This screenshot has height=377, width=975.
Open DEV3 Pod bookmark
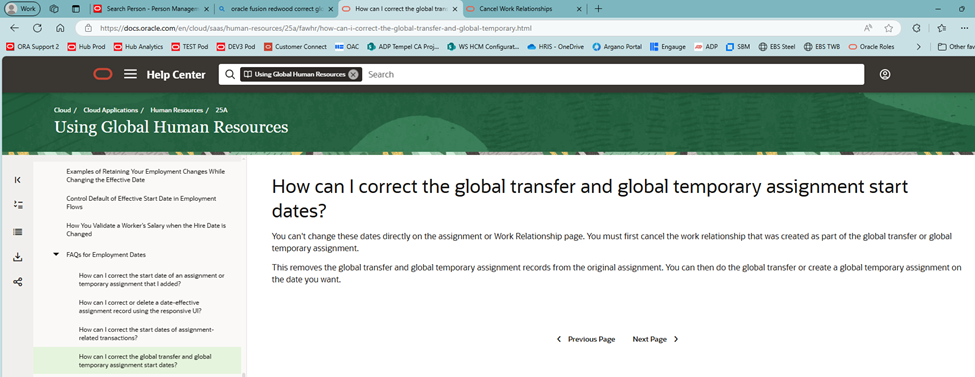236,46
